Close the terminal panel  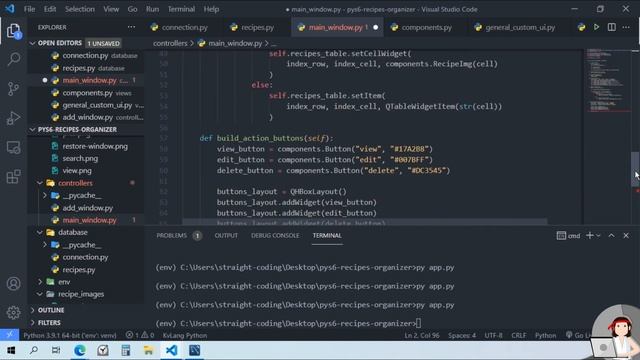626,236
